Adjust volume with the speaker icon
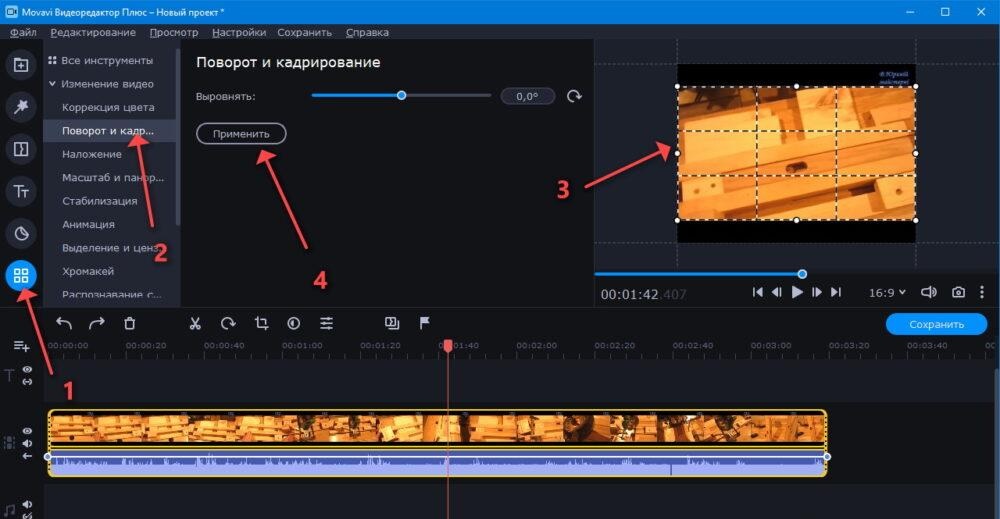1000x519 pixels. click(x=929, y=292)
